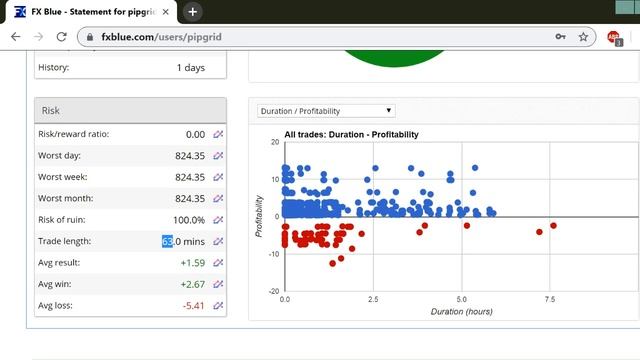Click the 63.0 mins trade length value
Viewport: 640px width, 360px height.
click(x=183, y=241)
